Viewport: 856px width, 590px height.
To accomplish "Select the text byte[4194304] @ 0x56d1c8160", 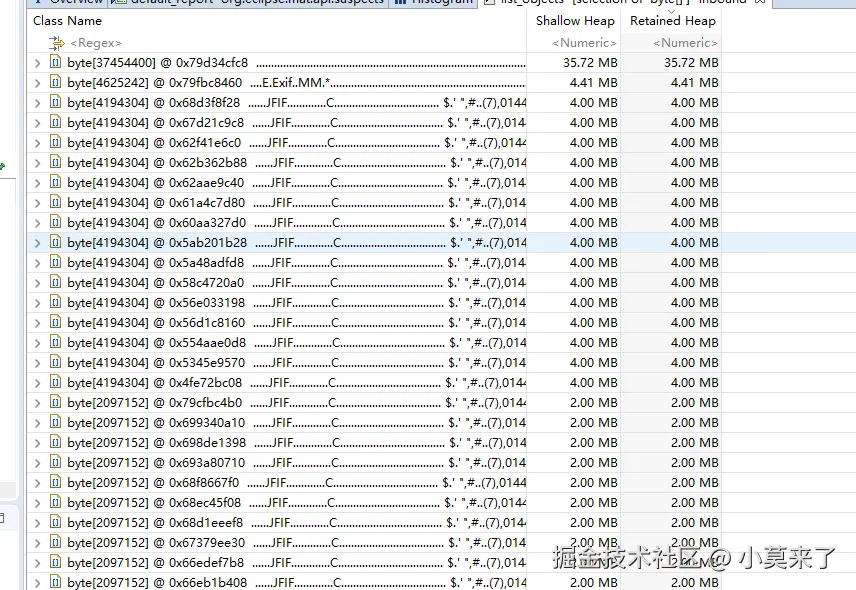I will point(156,323).
